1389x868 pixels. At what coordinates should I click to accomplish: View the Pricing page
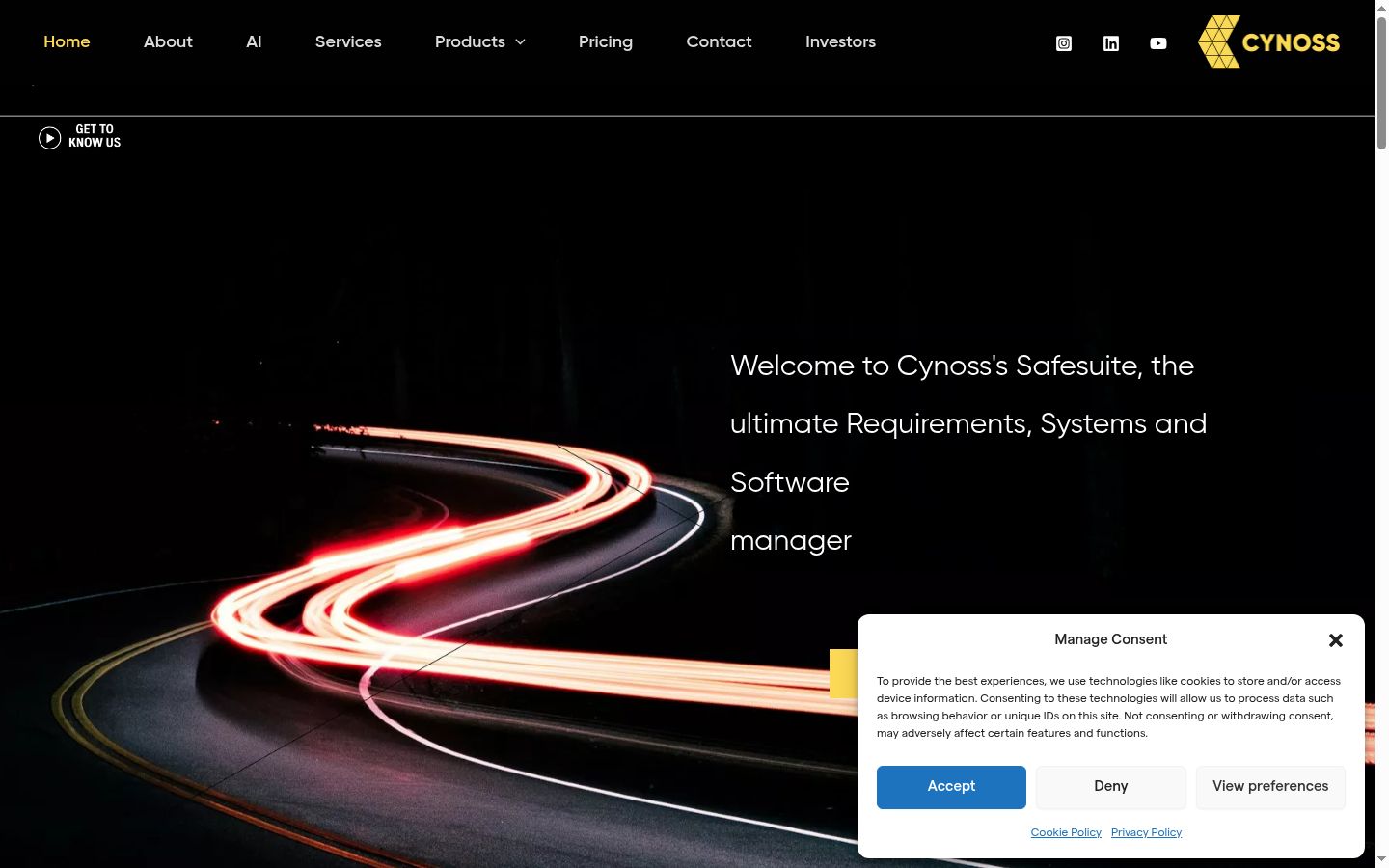point(606,41)
